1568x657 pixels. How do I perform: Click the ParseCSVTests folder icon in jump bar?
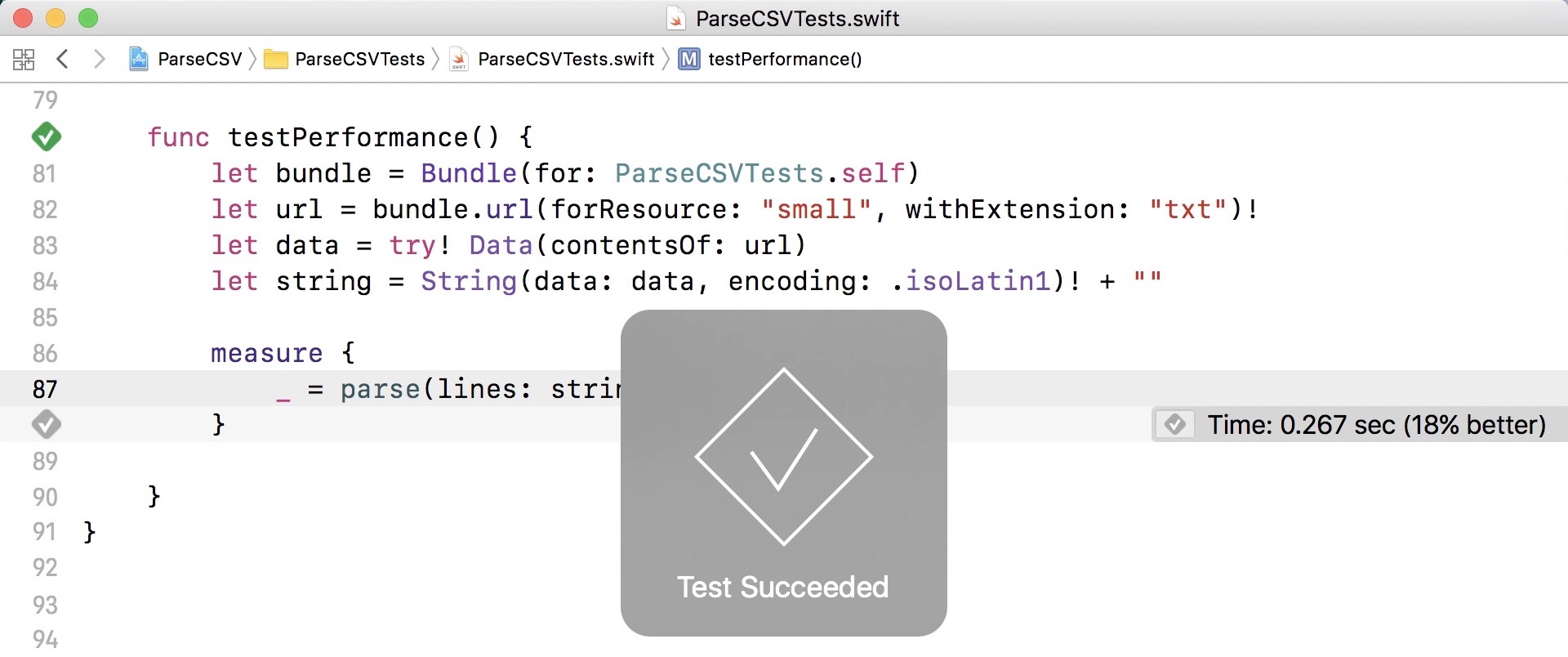278,59
